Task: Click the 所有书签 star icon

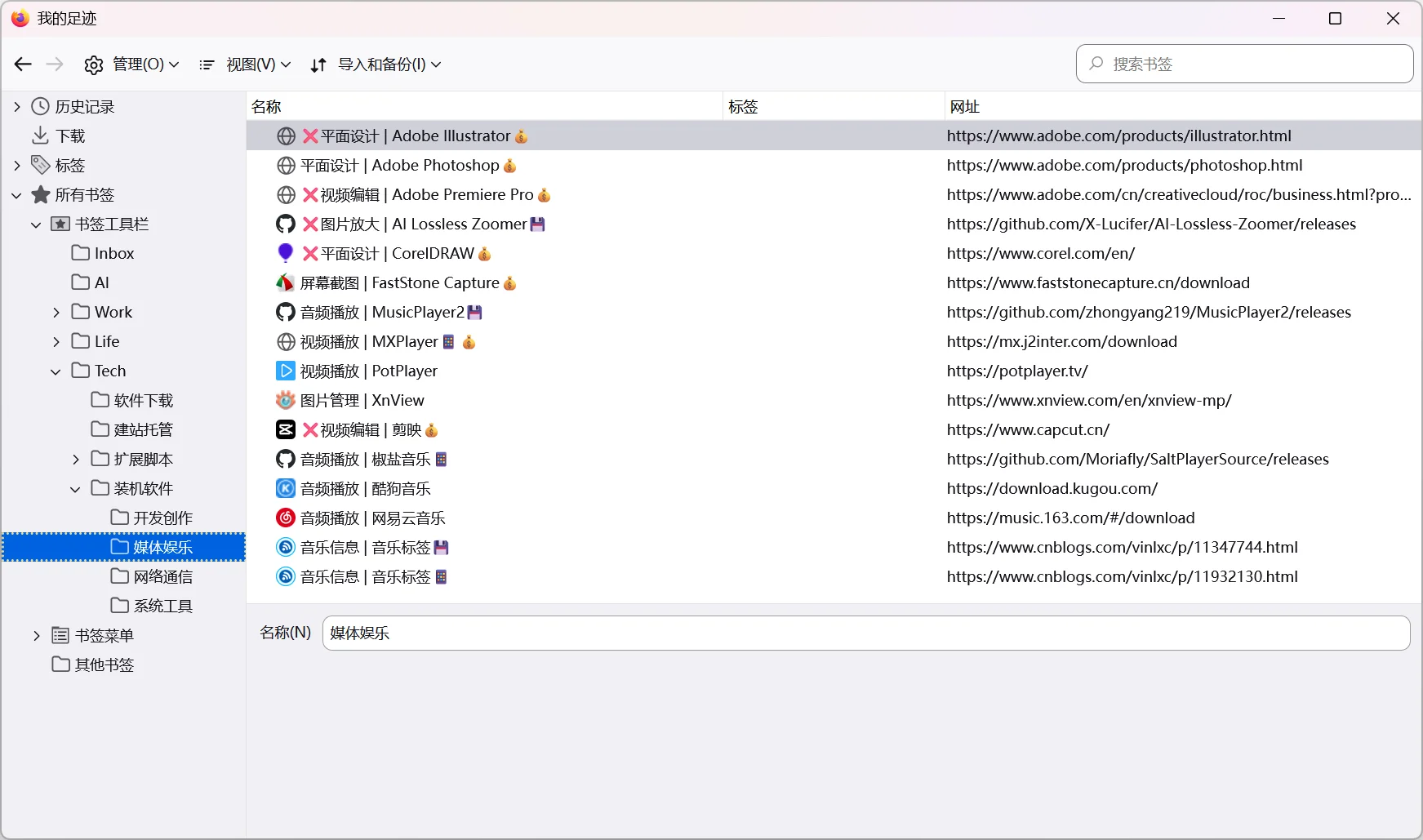Action: 41,195
